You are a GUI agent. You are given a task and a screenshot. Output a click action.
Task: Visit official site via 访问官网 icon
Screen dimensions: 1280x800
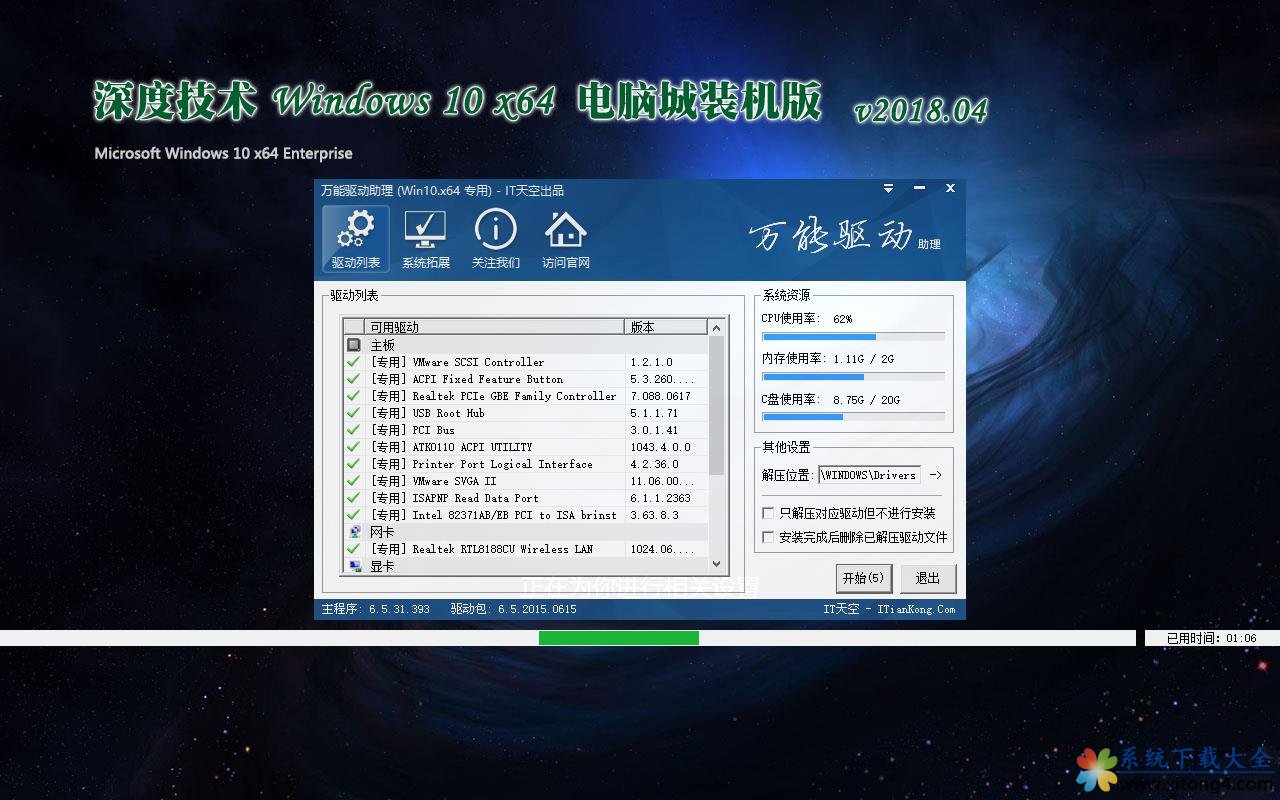565,239
